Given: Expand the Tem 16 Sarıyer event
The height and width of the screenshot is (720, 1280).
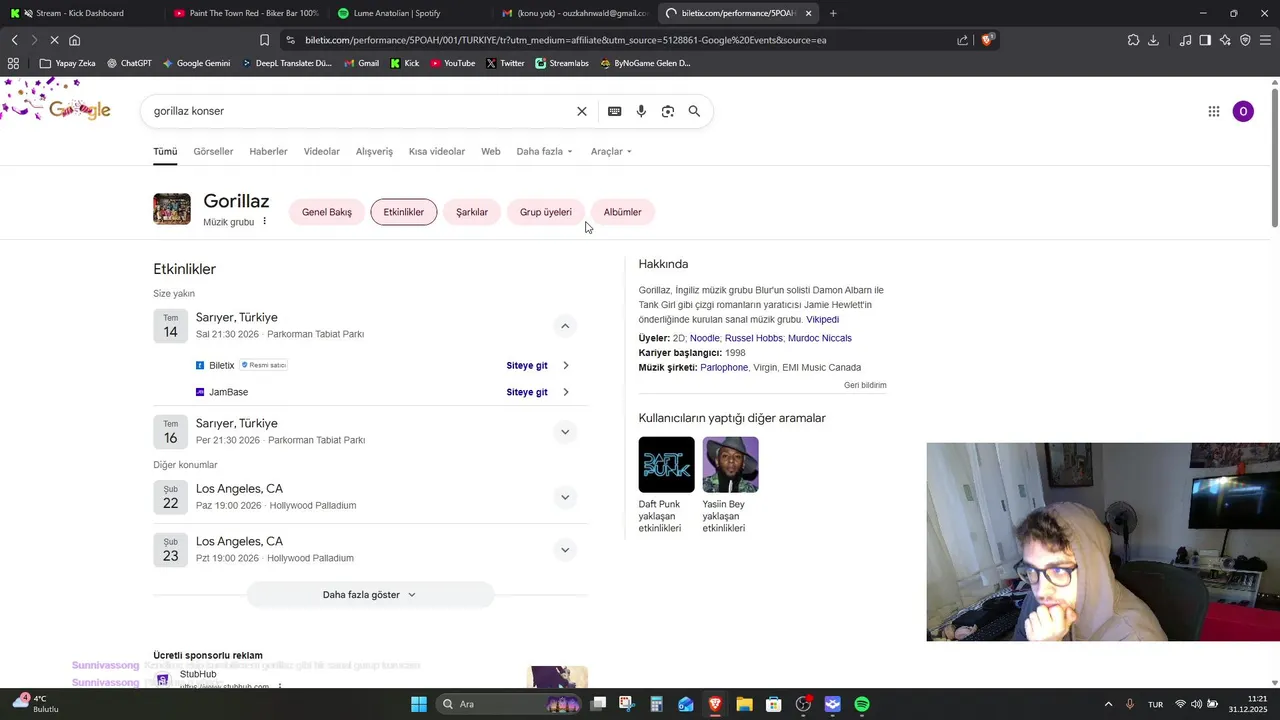Looking at the screenshot, I should [x=565, y=432].
